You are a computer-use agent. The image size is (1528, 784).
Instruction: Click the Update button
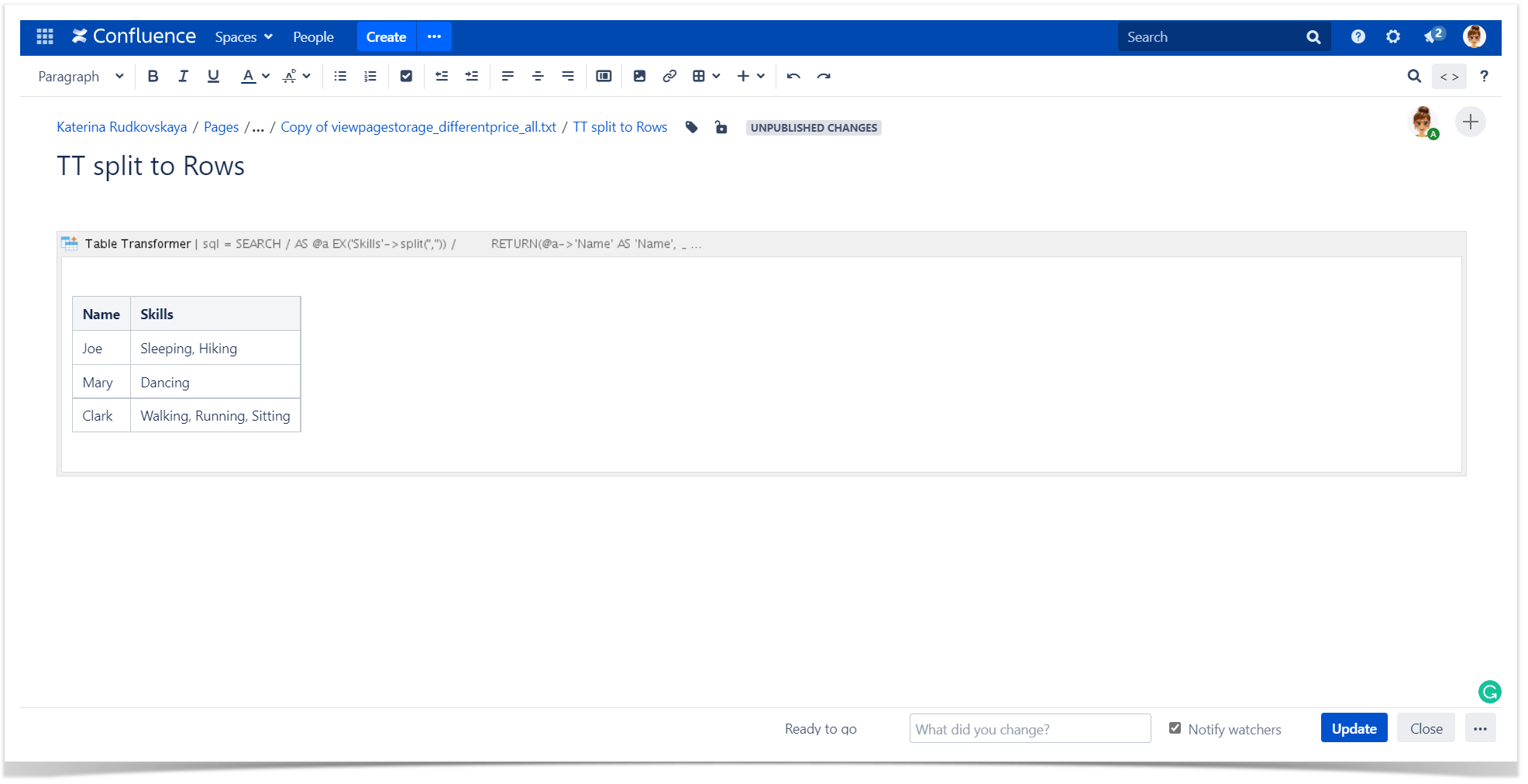(1354, 728)
